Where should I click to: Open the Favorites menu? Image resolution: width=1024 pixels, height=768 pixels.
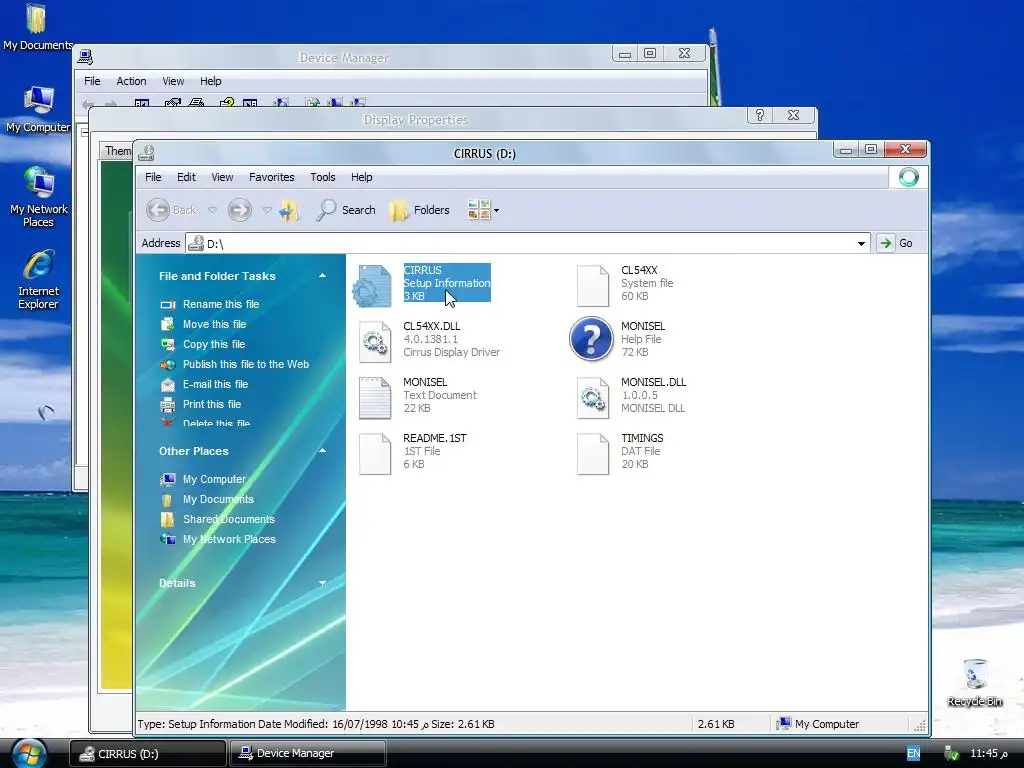click(272, 177)
